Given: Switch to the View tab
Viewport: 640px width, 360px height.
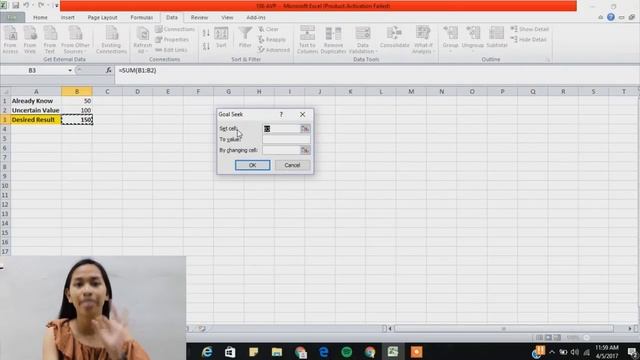Looking at the screenshot, I should (227, 18).
